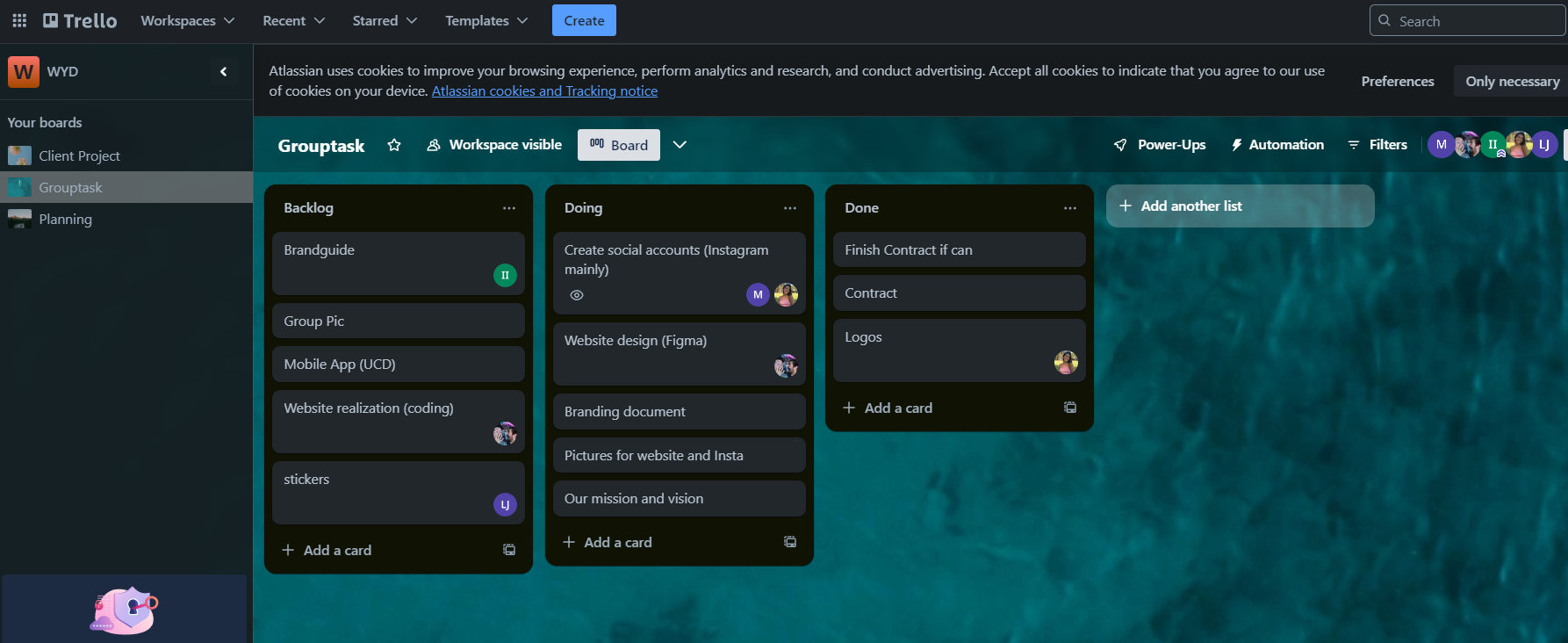Create from template in Backlog list
Image resolution: width=1568 pixels, height=643 pixels.
(509, 550)
